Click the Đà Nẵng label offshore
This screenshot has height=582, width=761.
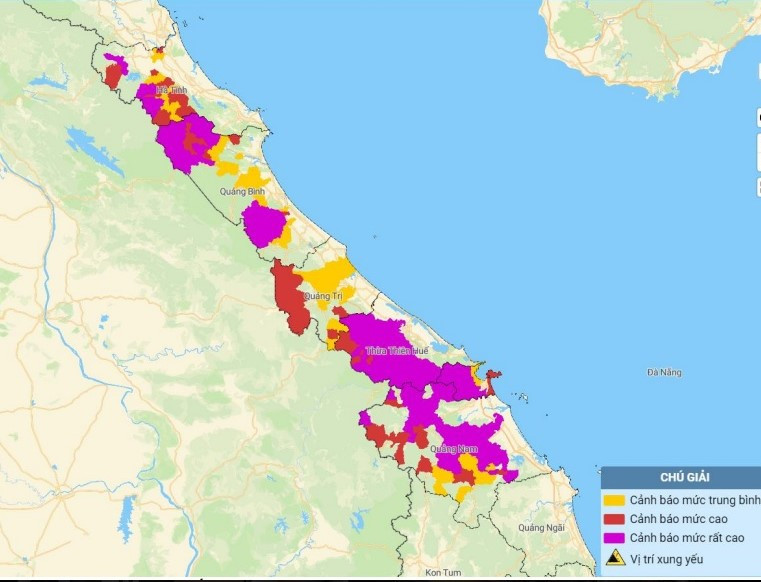coord(664,373)
